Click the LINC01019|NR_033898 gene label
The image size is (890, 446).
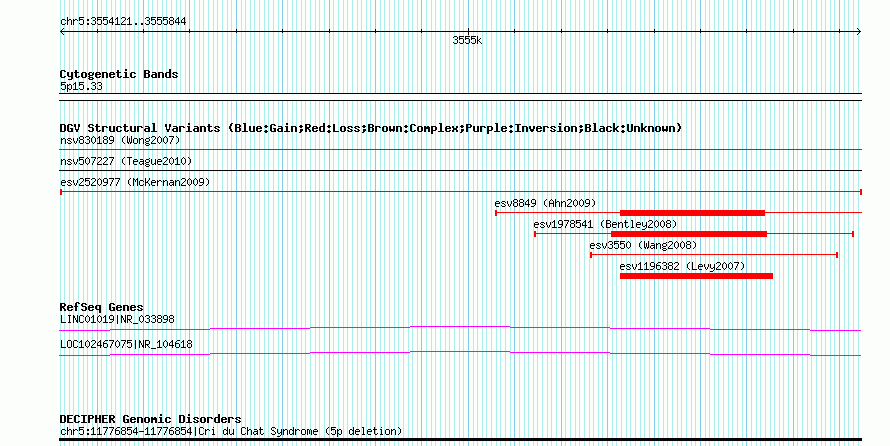pos(117,319)
